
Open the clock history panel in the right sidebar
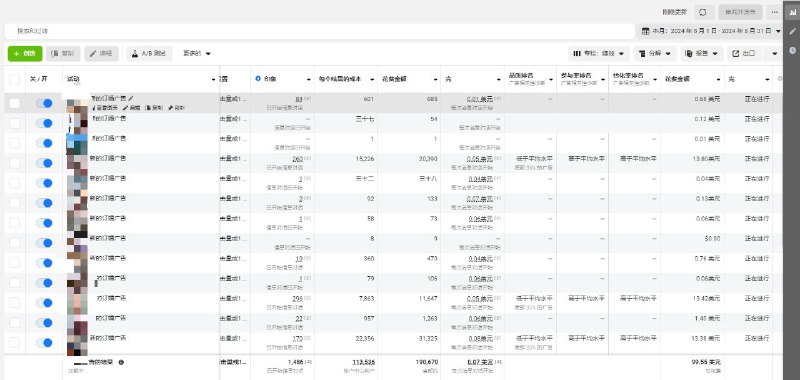tap(792, 50)
